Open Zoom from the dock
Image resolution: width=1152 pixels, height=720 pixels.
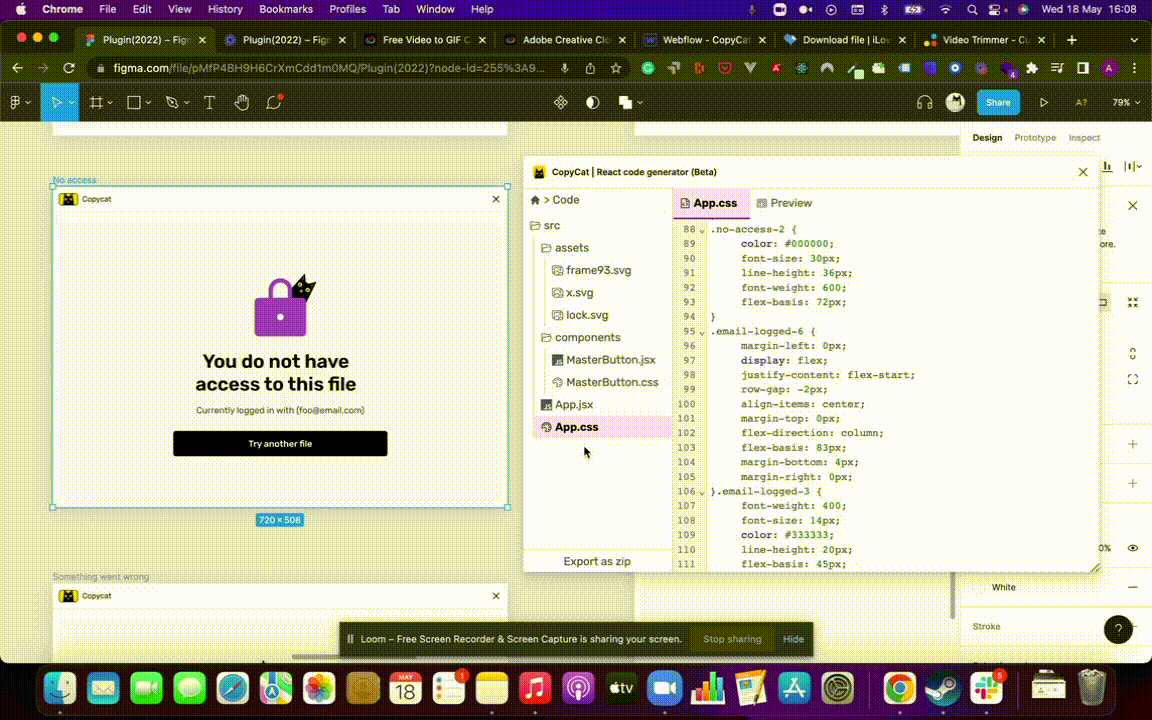[x=664, y=688]
